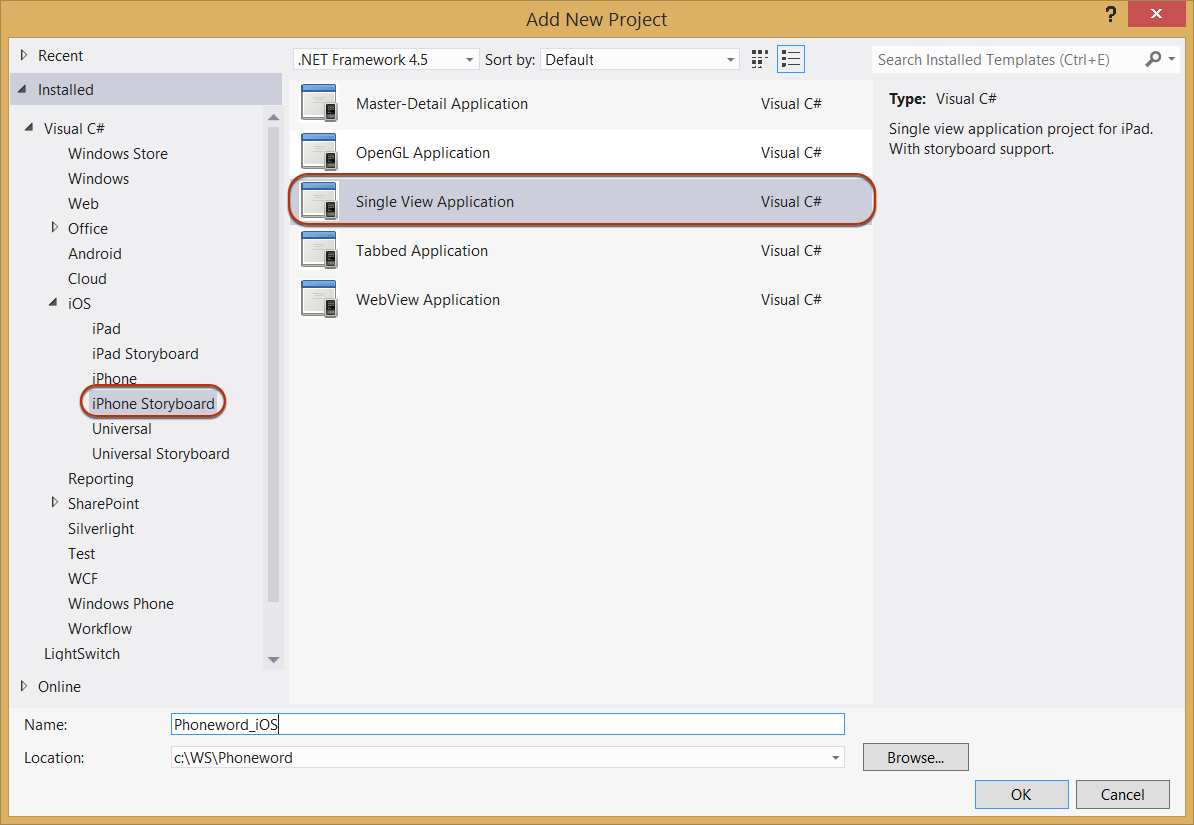Expand the Online templates section
Viewport: 1194px width, 825px height.
click(24, 687)
